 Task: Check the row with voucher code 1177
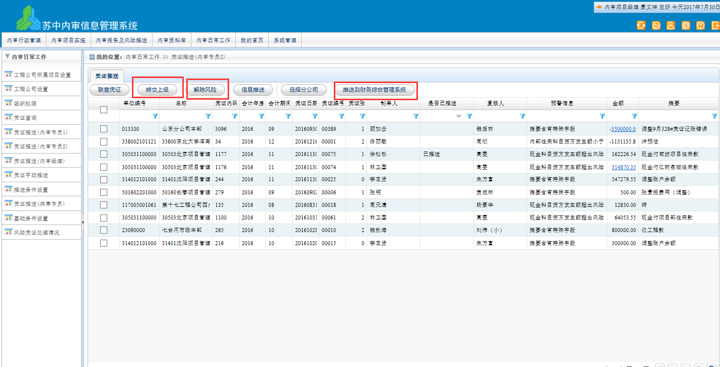coord(104,154)
